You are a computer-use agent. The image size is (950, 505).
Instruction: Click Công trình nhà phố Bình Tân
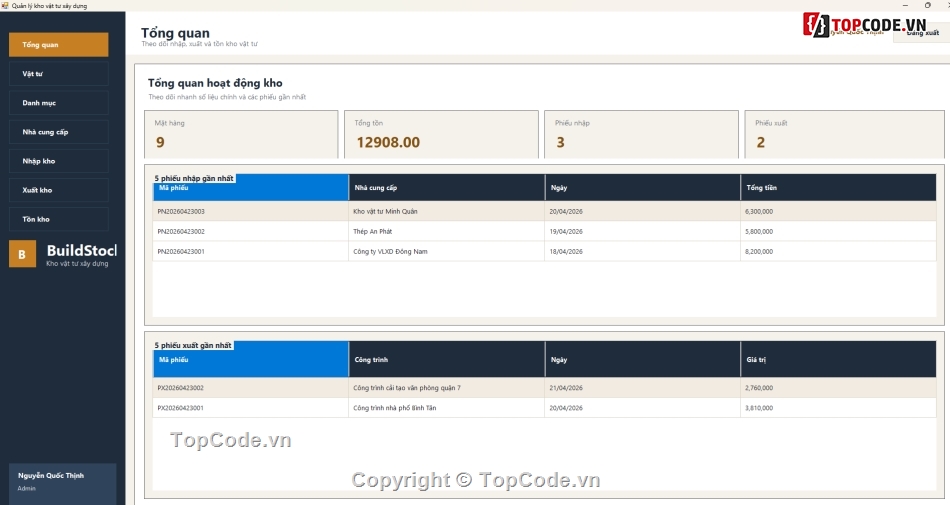[x=447, y=408]
